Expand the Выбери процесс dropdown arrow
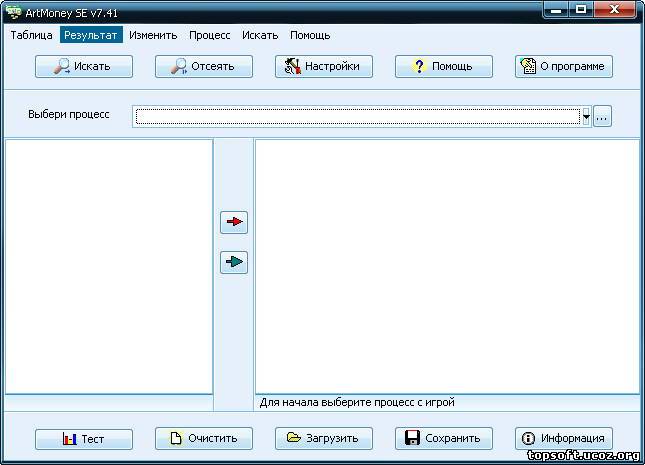Viewport: 645px width, 465px height. pyautogui.click(x=586, y=116)
